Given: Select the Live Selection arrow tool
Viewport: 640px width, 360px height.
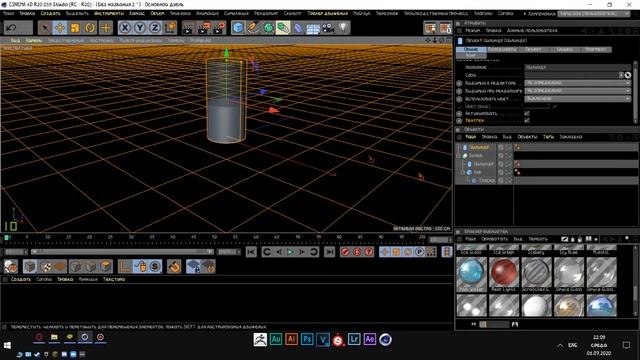Looking at the screenshot, I should coord(44,28).
